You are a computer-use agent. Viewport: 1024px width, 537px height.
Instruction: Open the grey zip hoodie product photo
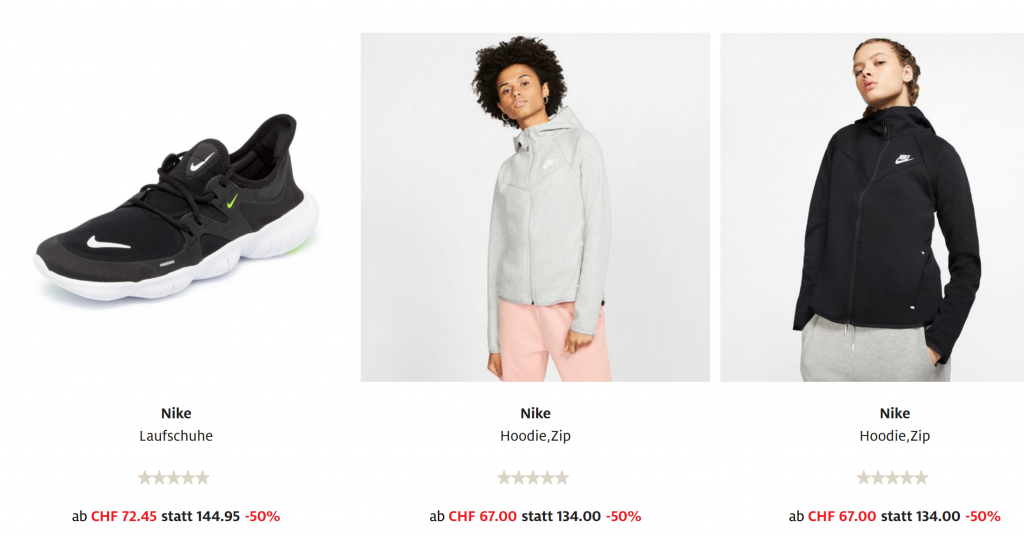(x=535, y=207)
